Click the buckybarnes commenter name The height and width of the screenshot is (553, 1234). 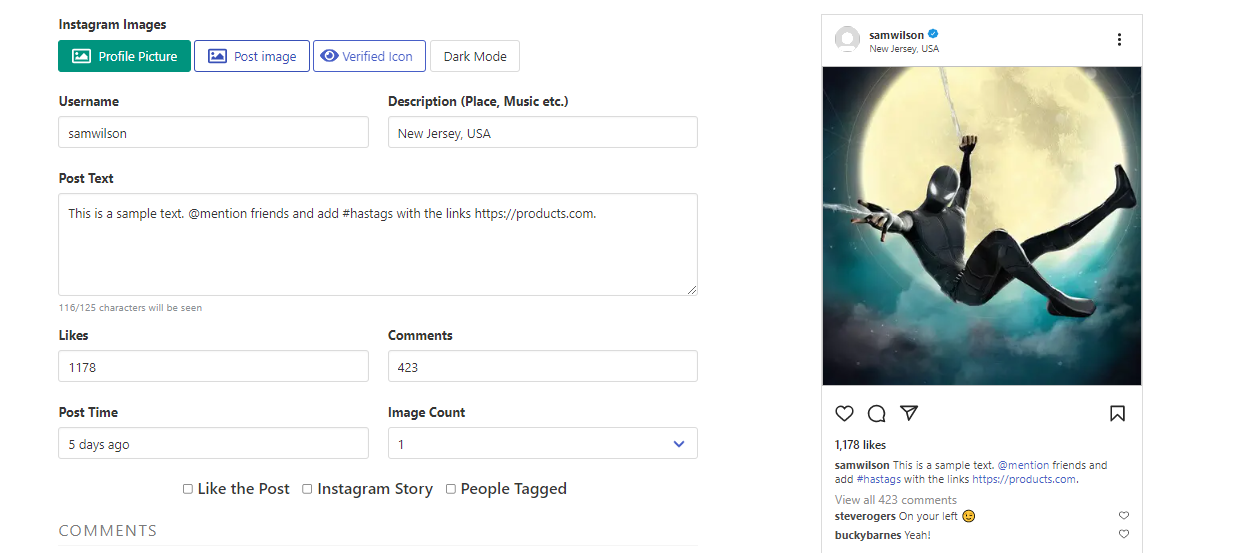click(x=869, y=535)
